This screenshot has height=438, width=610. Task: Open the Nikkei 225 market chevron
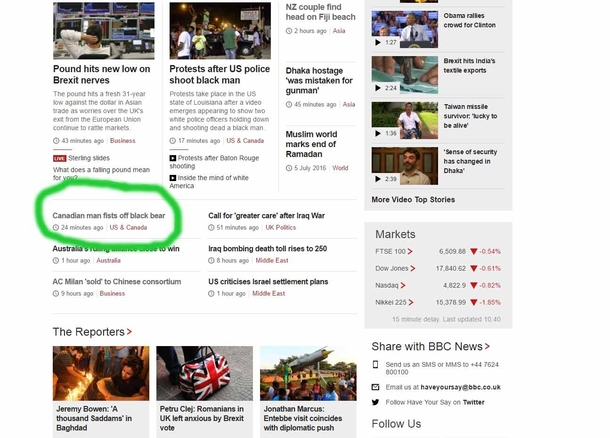pyautogui.click(x=410, y=302)
